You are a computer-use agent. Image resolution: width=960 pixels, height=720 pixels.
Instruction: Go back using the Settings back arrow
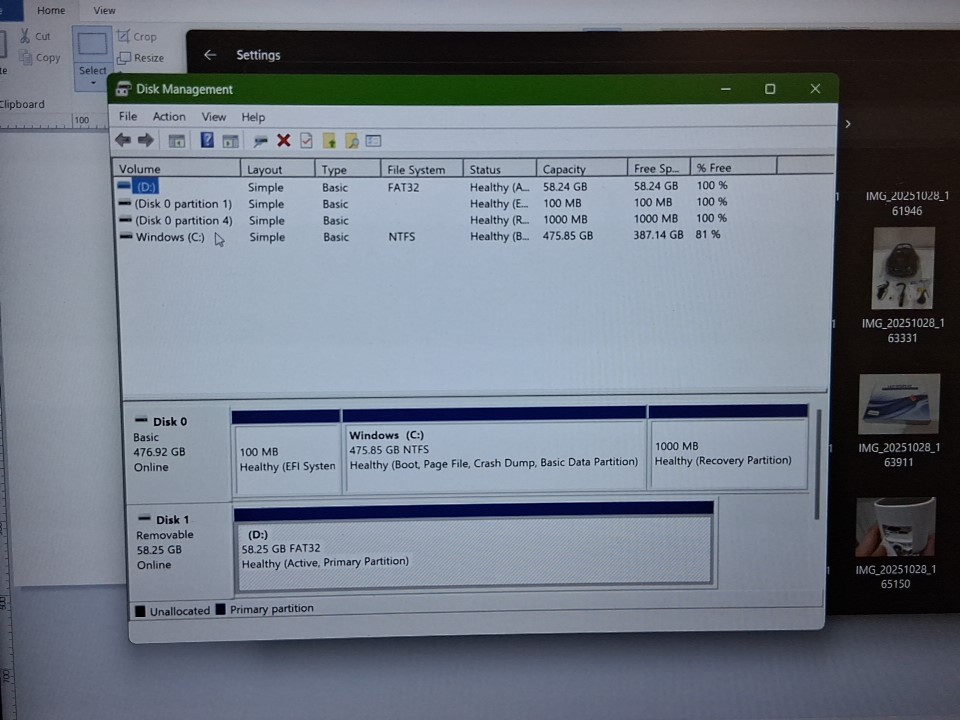coord(210,55)
